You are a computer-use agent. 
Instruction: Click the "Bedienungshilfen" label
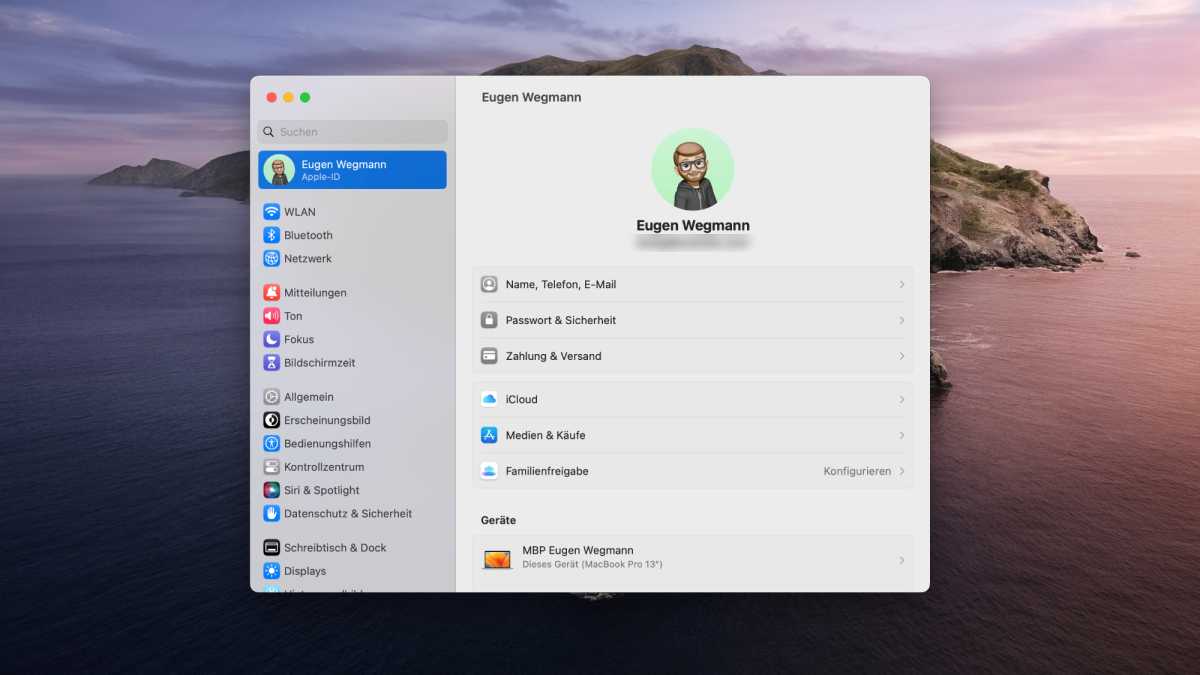point(327,443)
